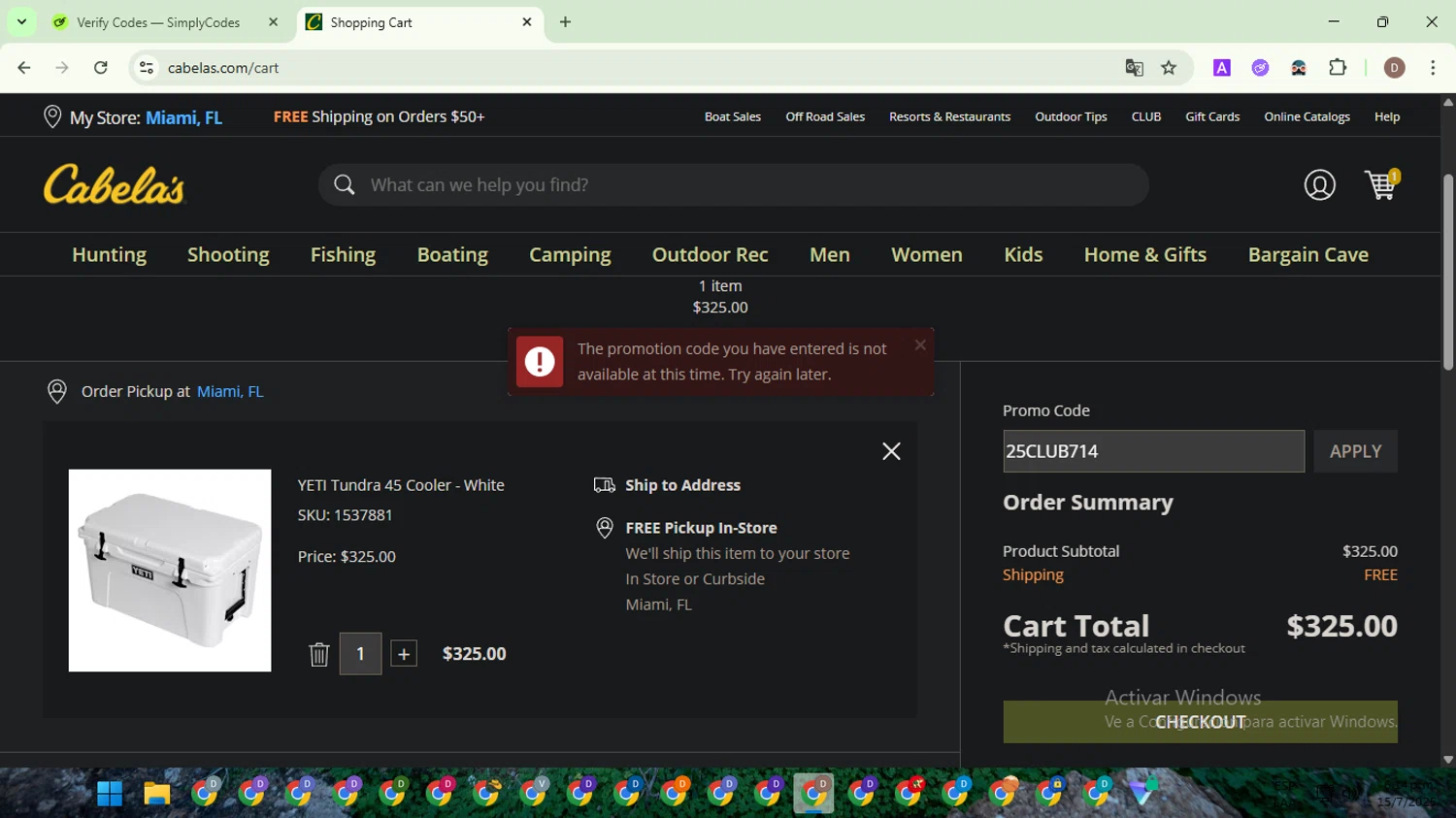Change My Store Miami, FL link

pyautogui.click(x=183, y=117)
